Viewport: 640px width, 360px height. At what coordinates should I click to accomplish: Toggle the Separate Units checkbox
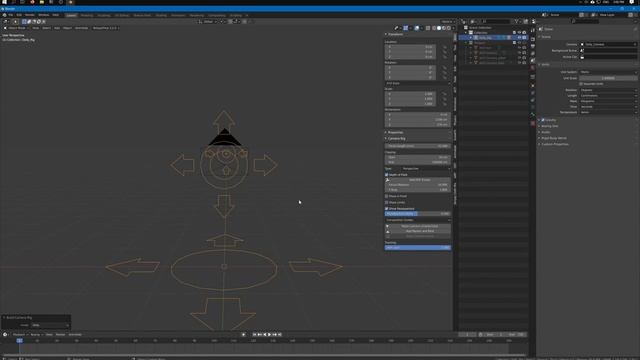(581, 84)
